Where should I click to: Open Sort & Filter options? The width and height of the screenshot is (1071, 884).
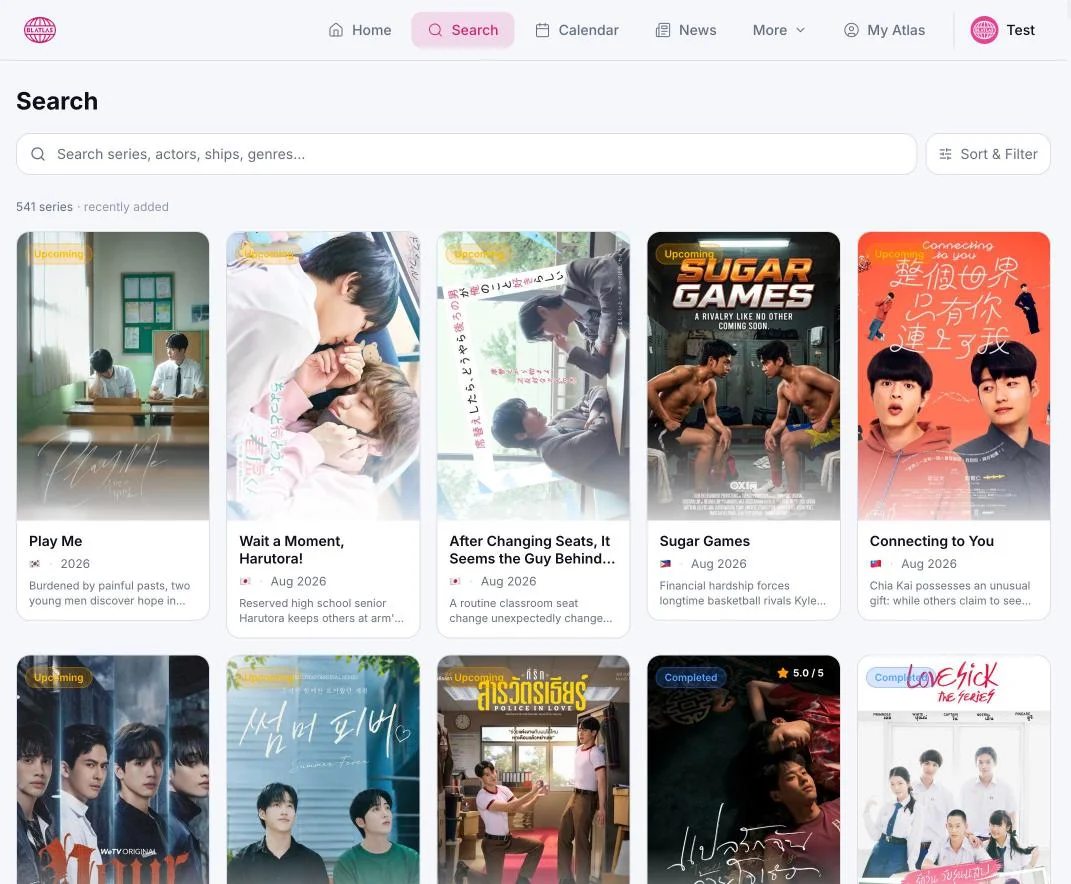[x=988, y=154]
